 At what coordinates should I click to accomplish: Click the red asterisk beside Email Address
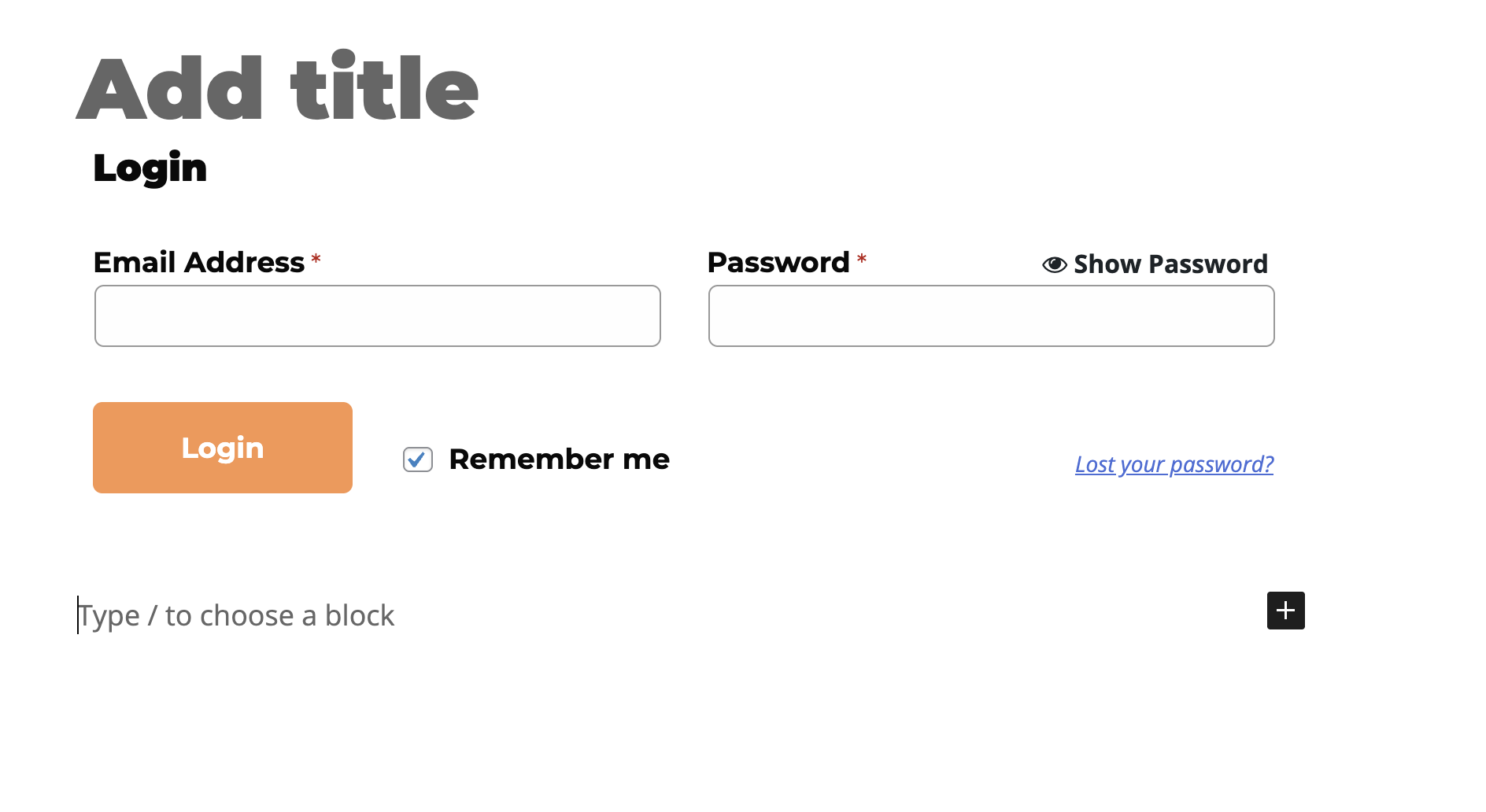point(316,259)
